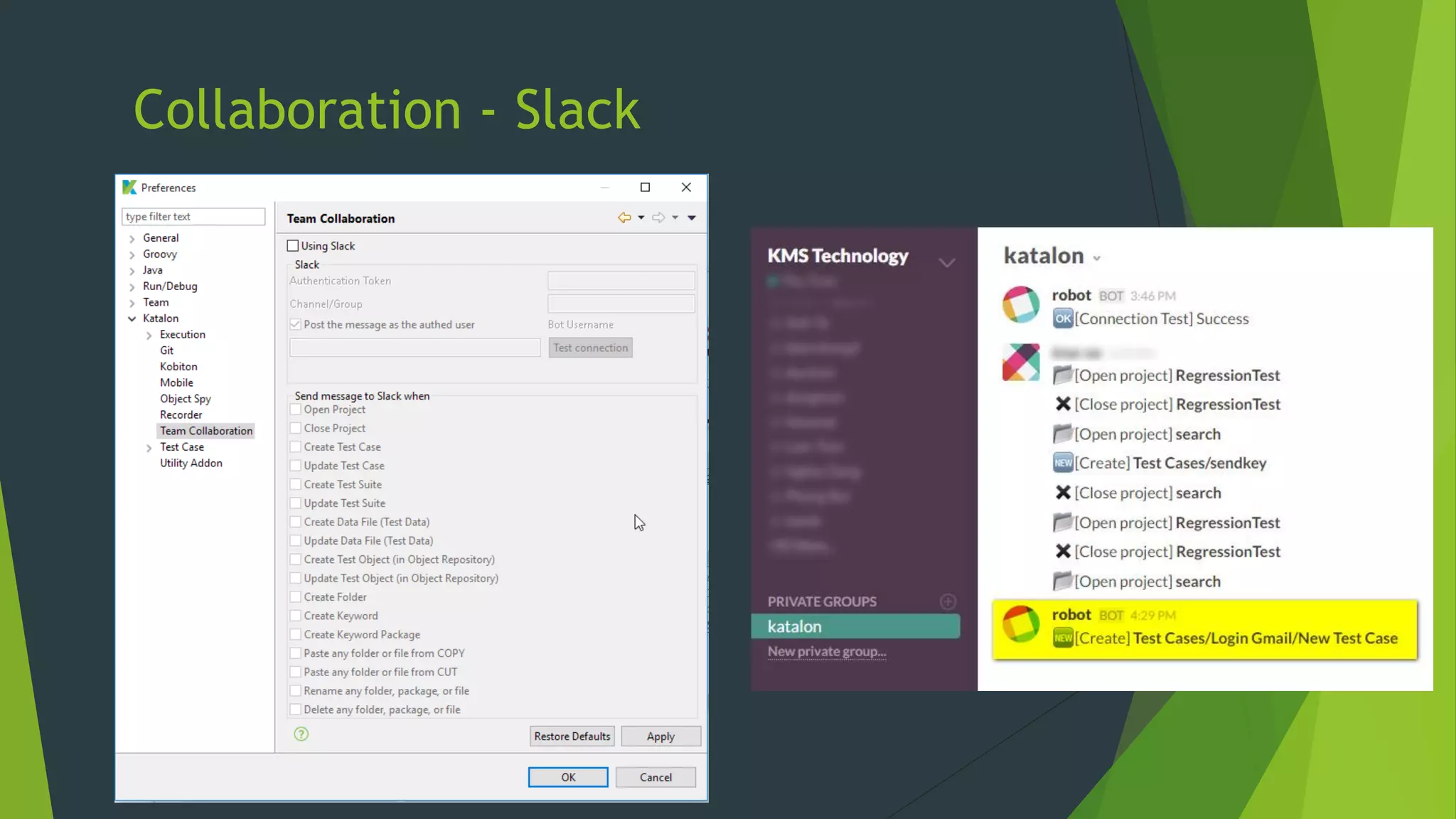This screenshot has width=1456, height=819.
Task: Open the help question mark icon
Action: point(301,734)
